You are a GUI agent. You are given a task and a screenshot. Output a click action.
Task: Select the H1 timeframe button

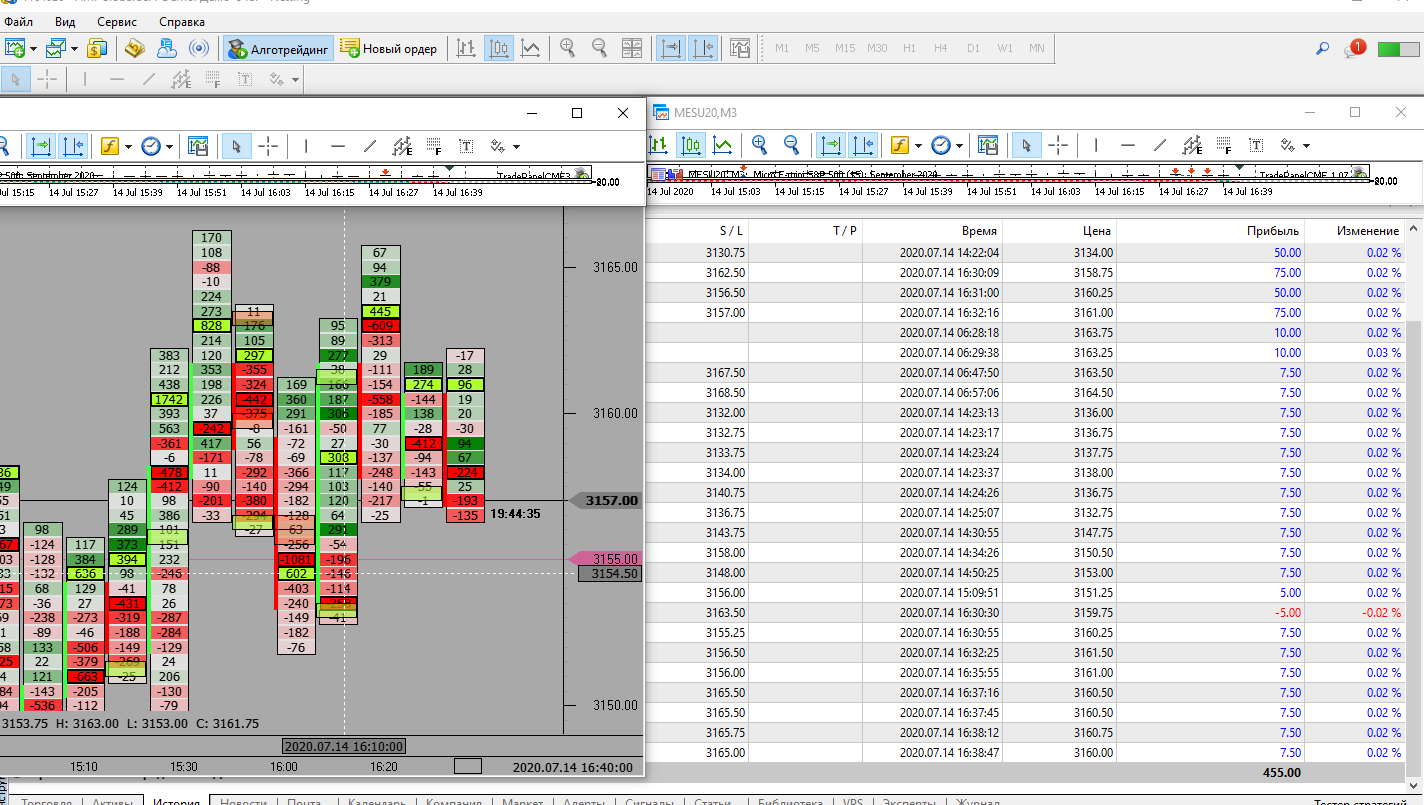point(909,48)
